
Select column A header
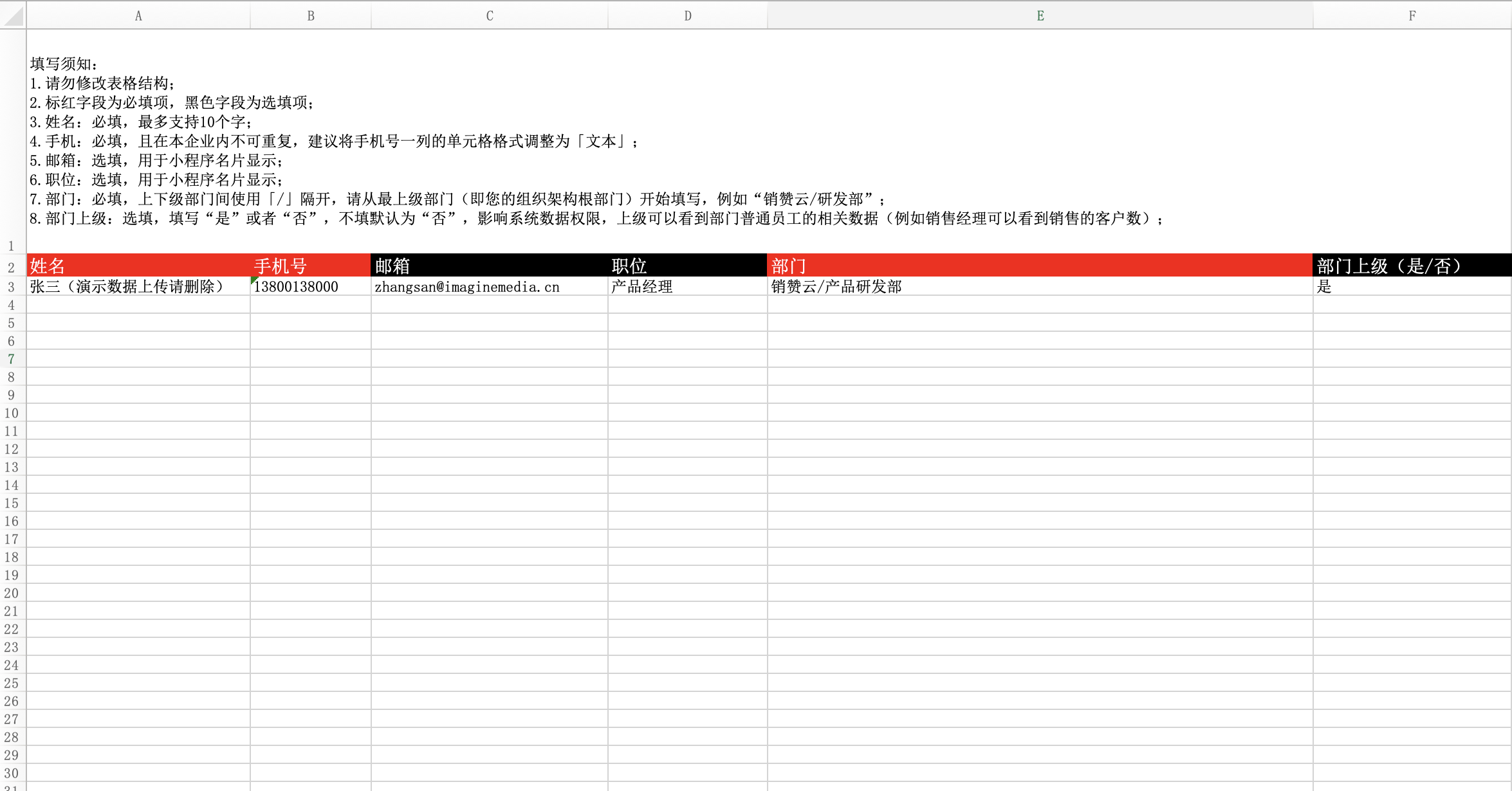click(x=138, y=15)
